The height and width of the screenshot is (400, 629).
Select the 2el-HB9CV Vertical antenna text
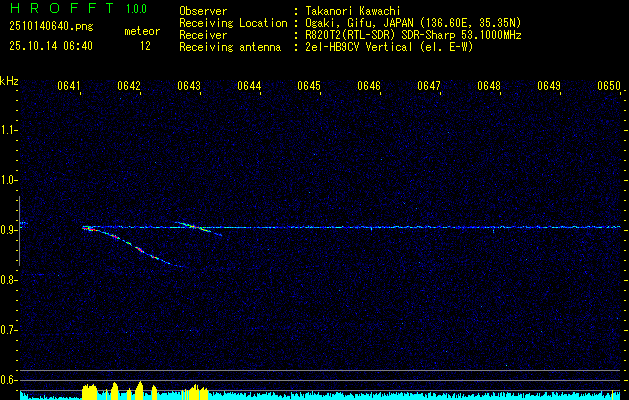(389, 46)
